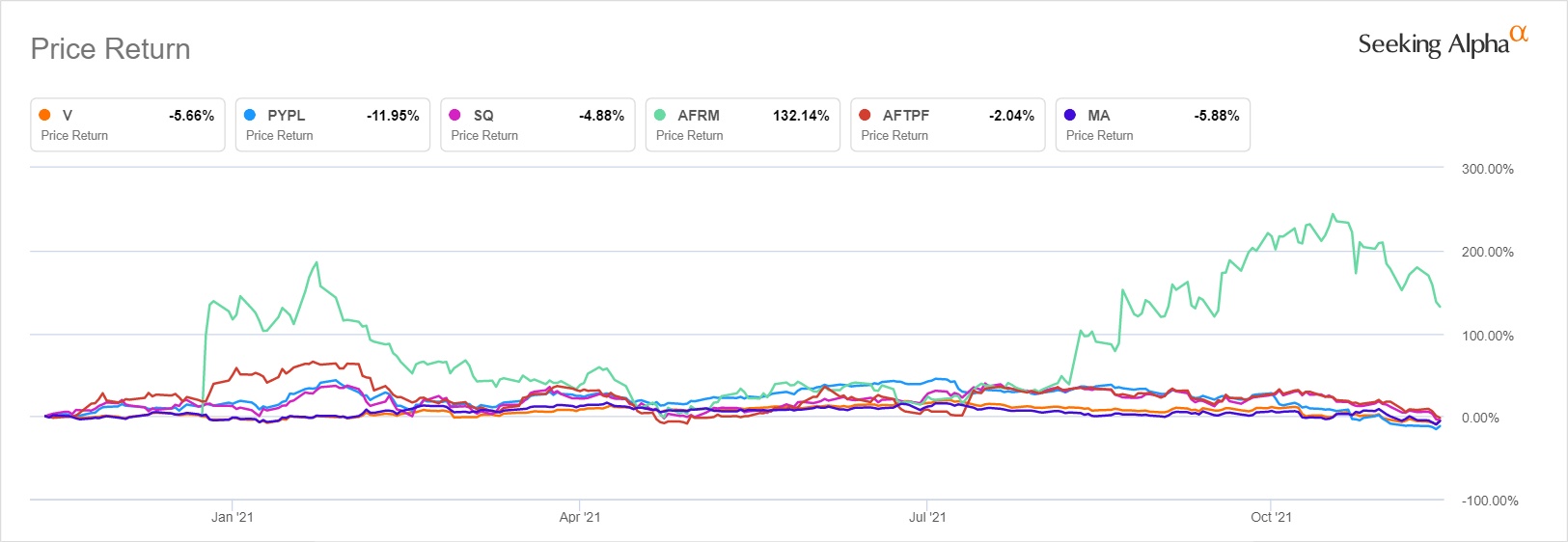Click the magenta SQ legend dot
The image size is (1568, 542).
coord(454,115)
